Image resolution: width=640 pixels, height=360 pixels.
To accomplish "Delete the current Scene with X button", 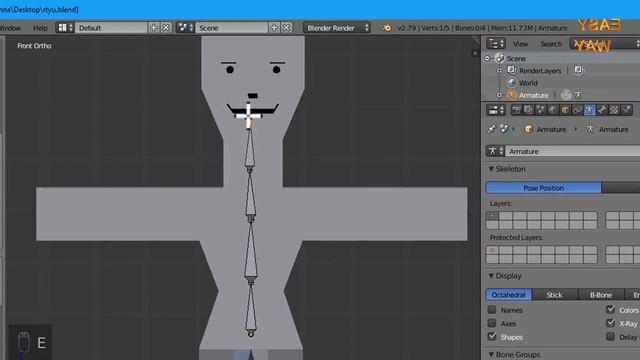I will pyautogui.click(x=287, y=28).
